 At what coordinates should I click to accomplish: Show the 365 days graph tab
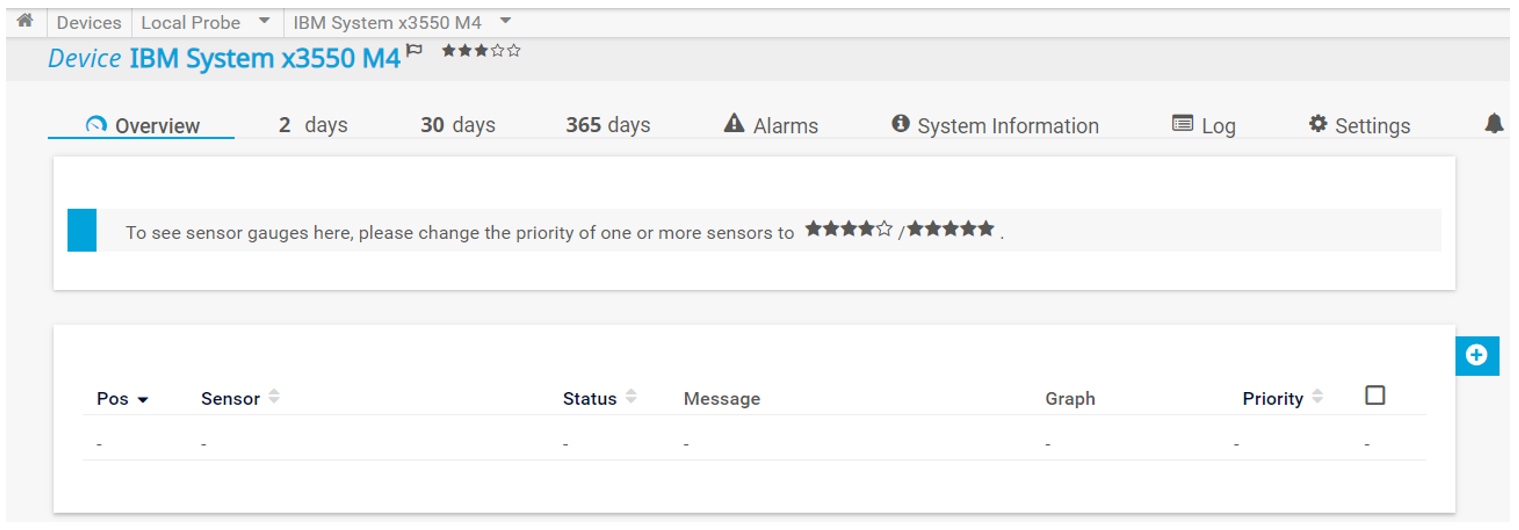[x=608, y=126]
